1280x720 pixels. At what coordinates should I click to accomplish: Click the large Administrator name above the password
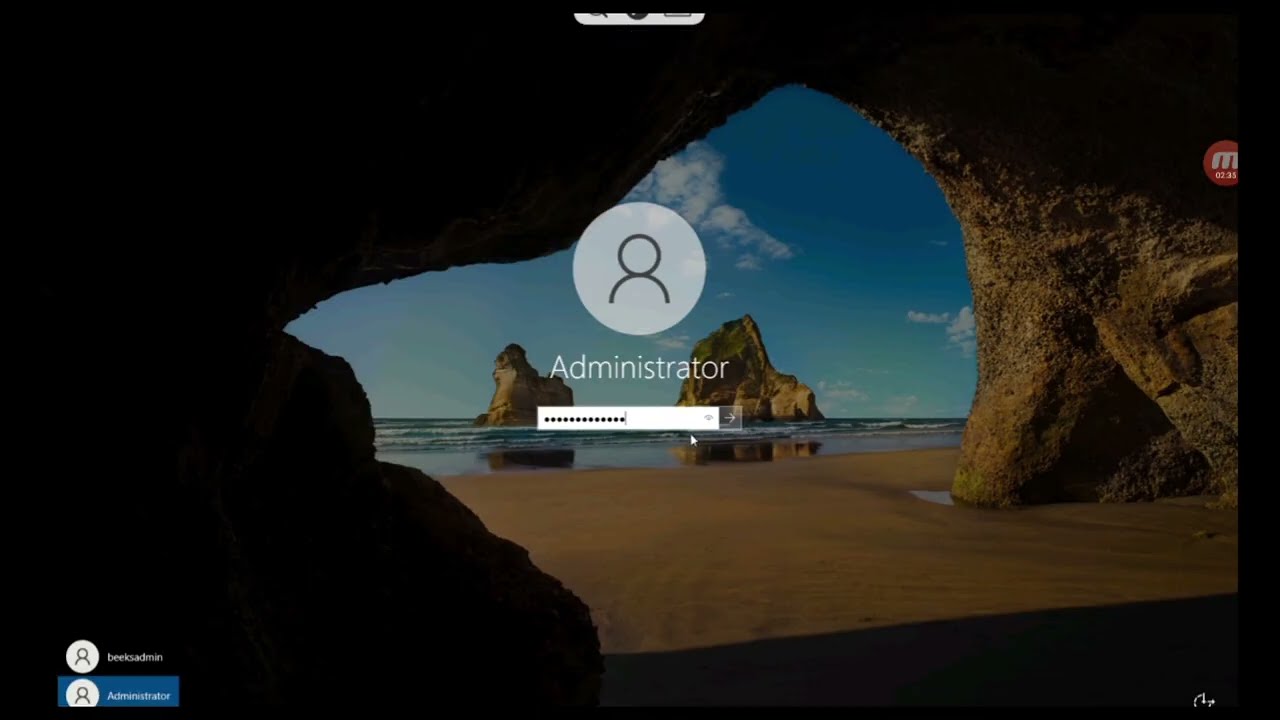(639, 368)
